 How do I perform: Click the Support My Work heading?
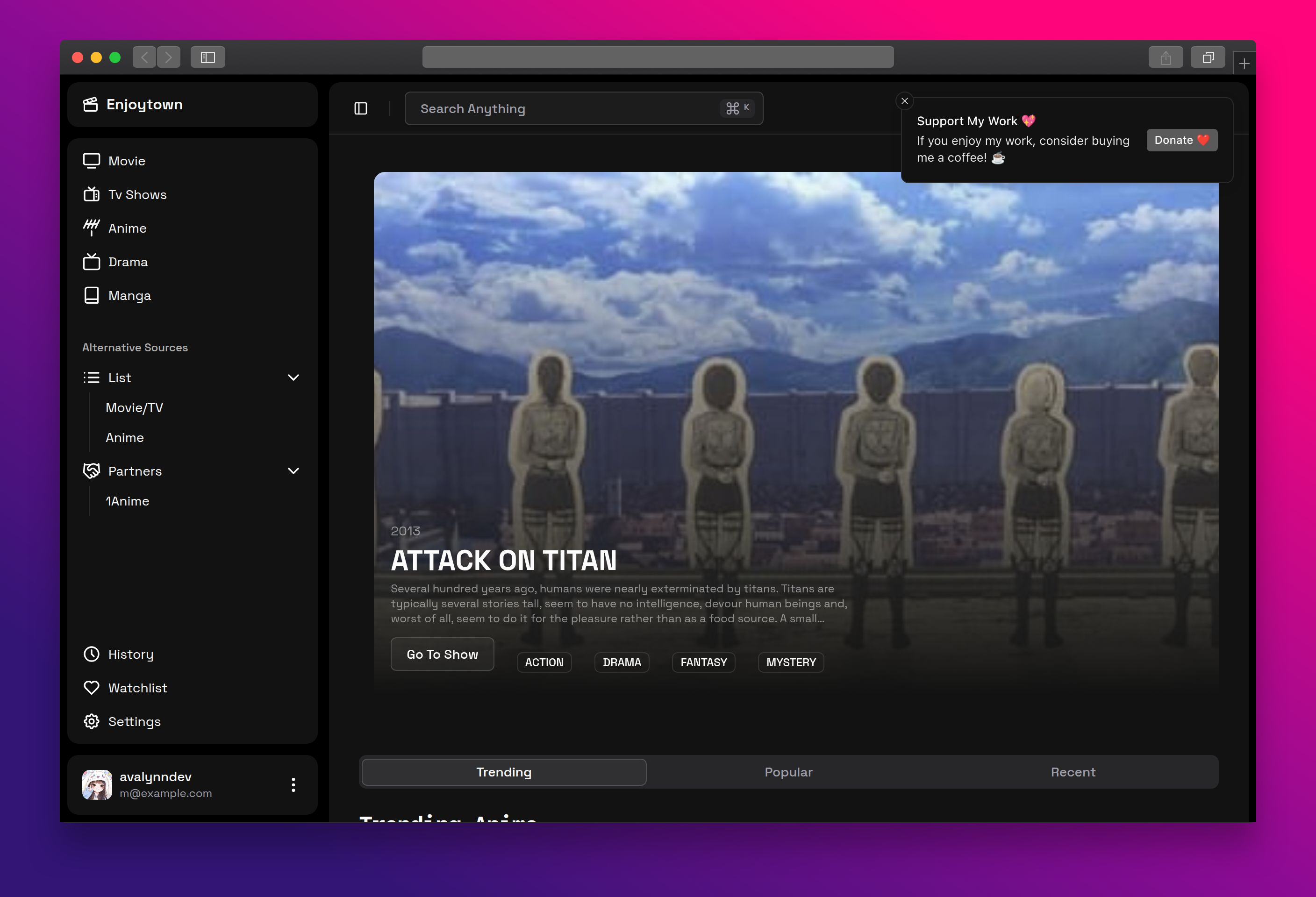point(976,121)
